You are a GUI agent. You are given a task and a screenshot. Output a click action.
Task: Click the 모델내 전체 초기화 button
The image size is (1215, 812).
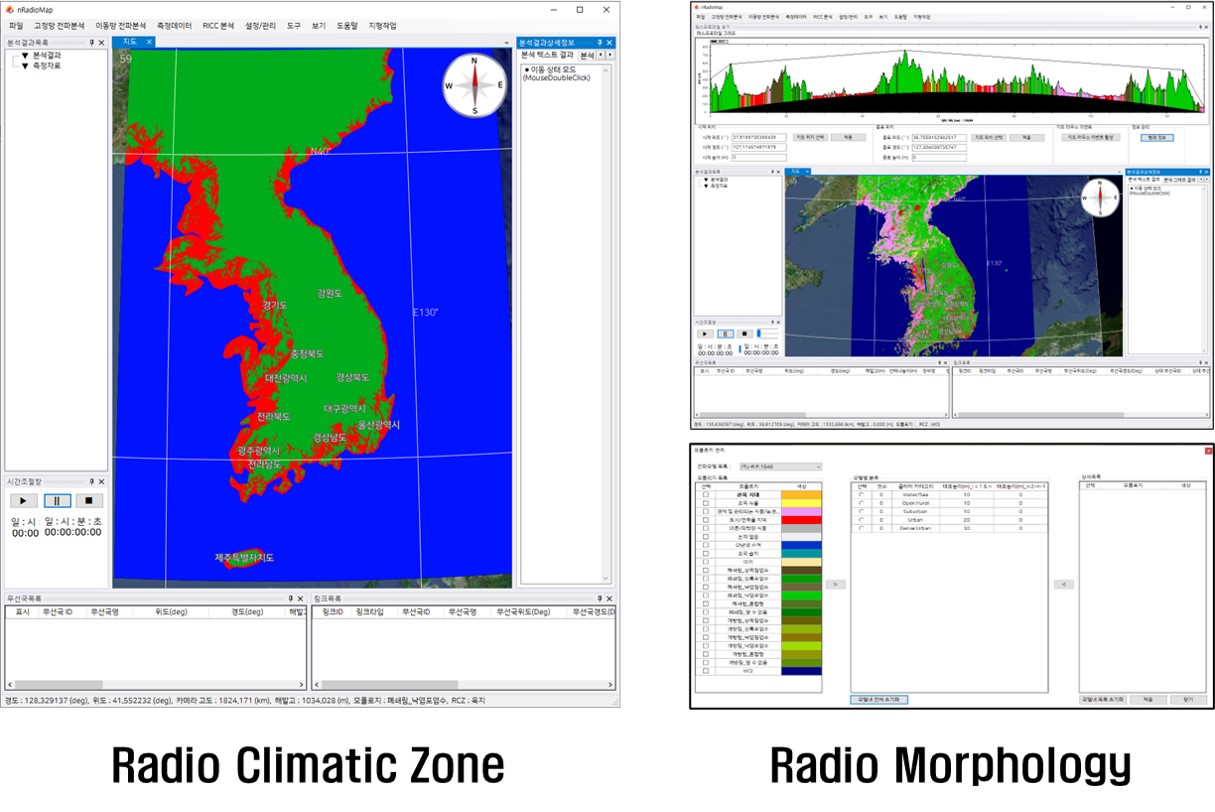879,700
